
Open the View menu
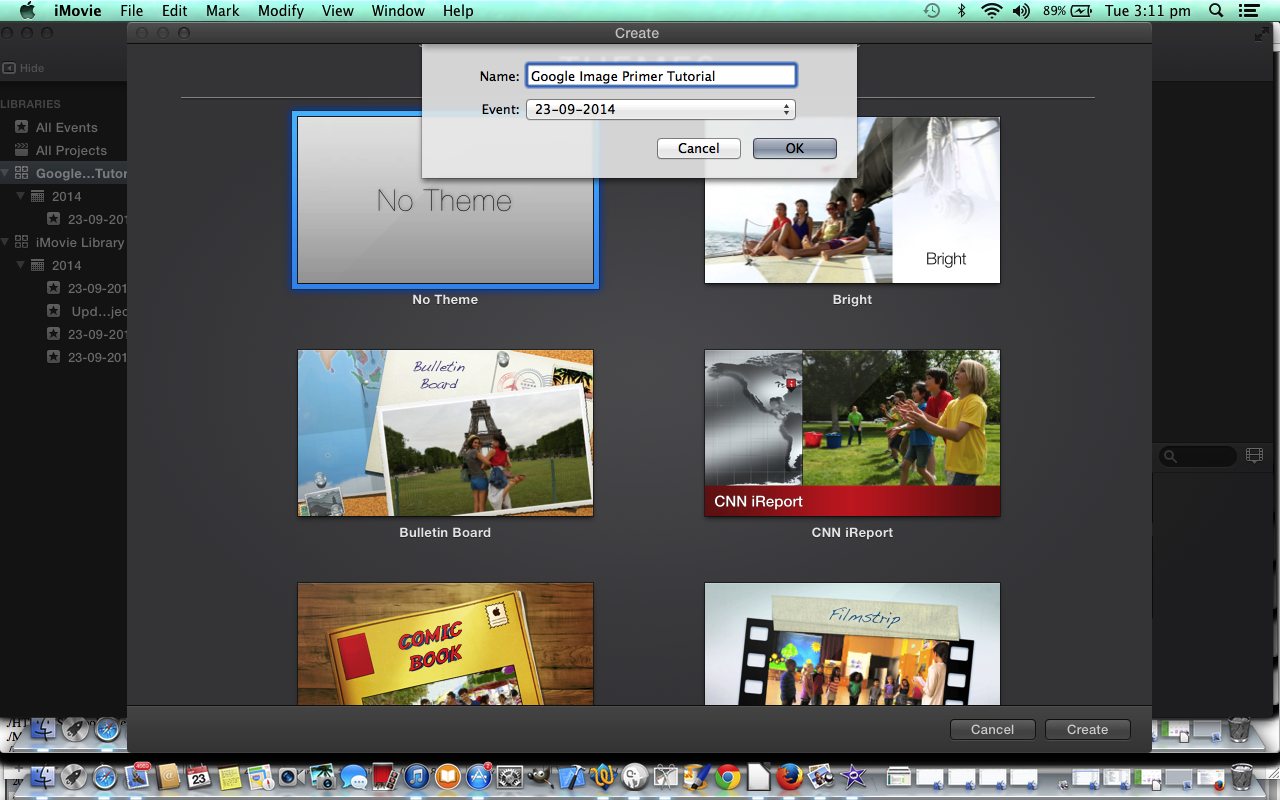point(337,11)
